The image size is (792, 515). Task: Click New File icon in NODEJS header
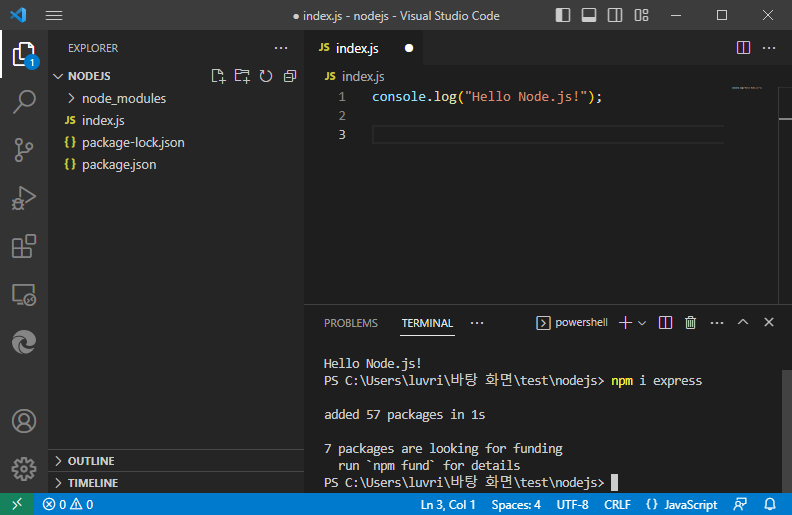pyautogui.click(x=218, y=76)
